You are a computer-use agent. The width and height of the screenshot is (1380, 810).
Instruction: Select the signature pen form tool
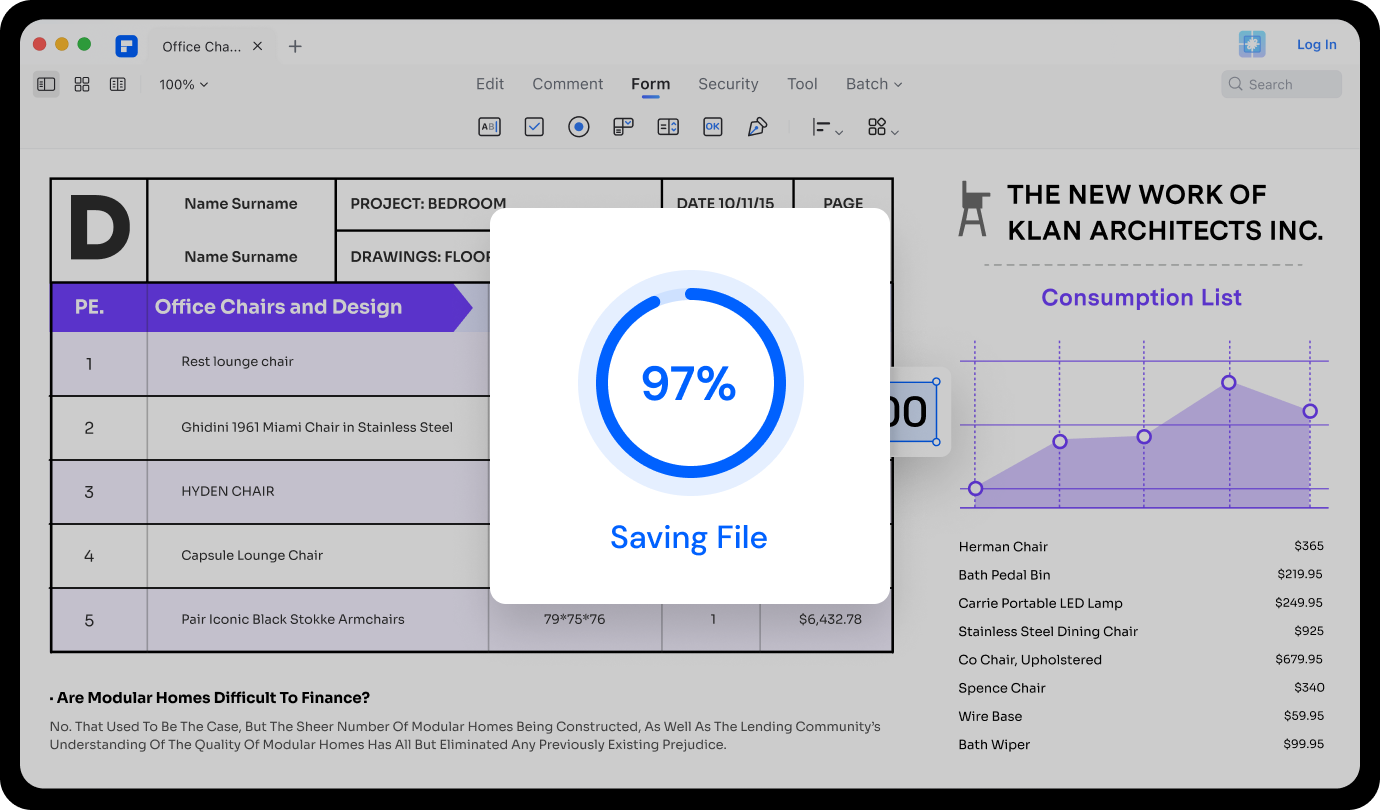click(757, 127)
